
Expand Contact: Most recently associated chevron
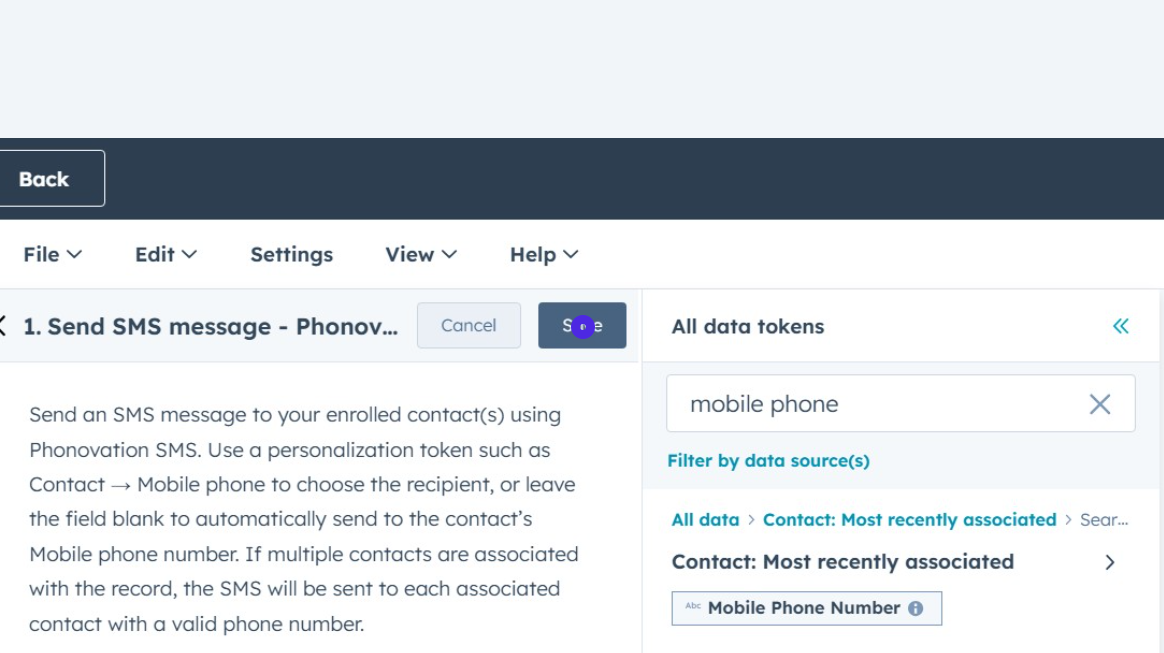pyautogui.click(x=1109, y=562)
